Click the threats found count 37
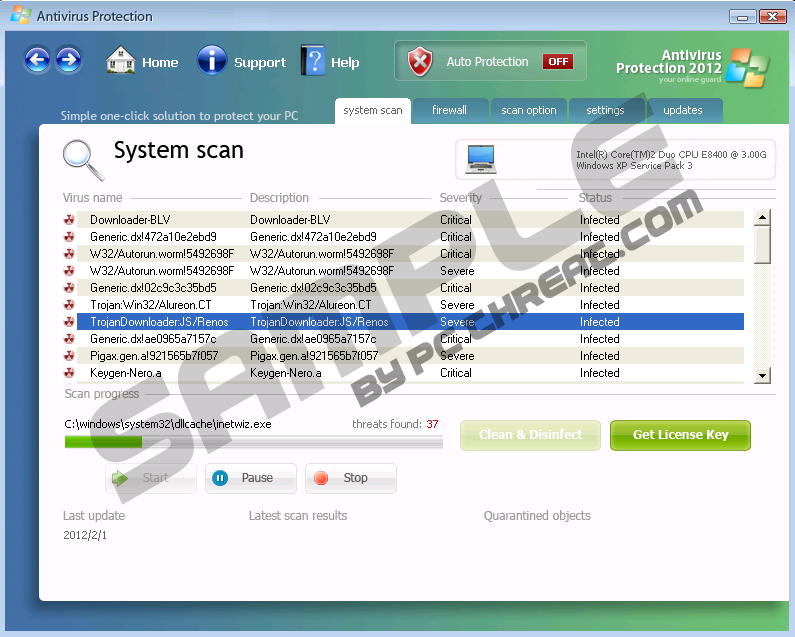 [432, 424]
